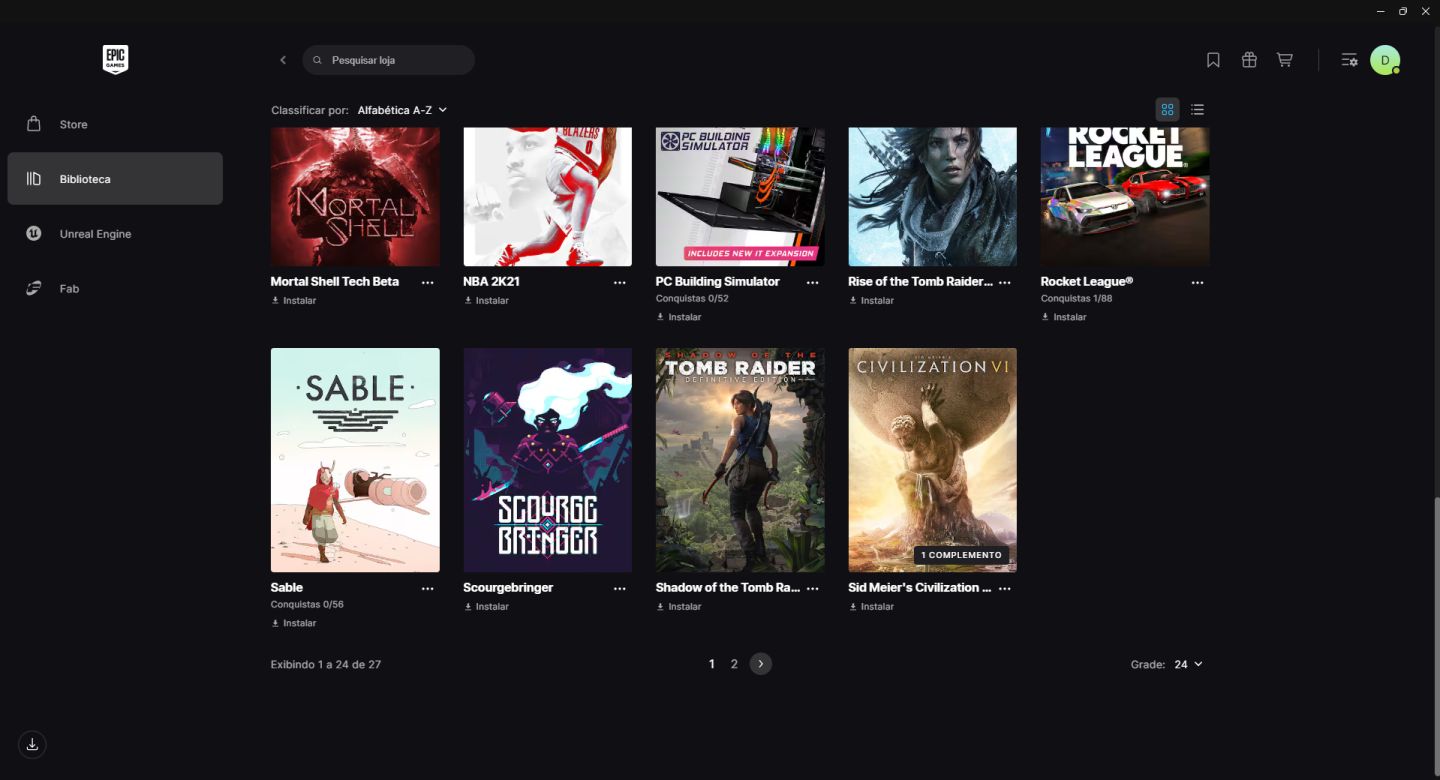Switch to list view

(x=1197, y=109)
